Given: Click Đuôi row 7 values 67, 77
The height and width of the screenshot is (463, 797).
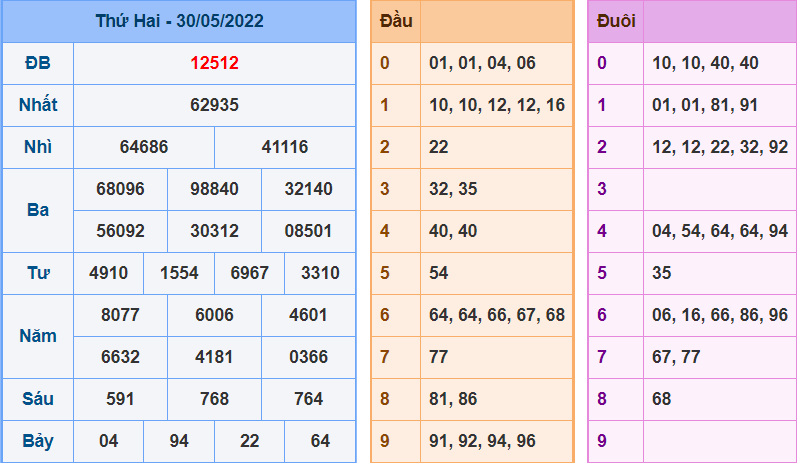Looking at the screenshot, I should coord(677,357).
